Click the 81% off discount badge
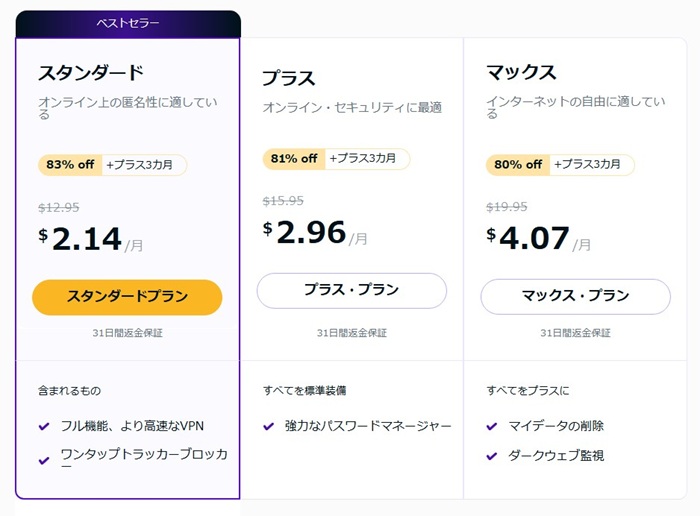700x516 pixels. (x=294, y=159)
